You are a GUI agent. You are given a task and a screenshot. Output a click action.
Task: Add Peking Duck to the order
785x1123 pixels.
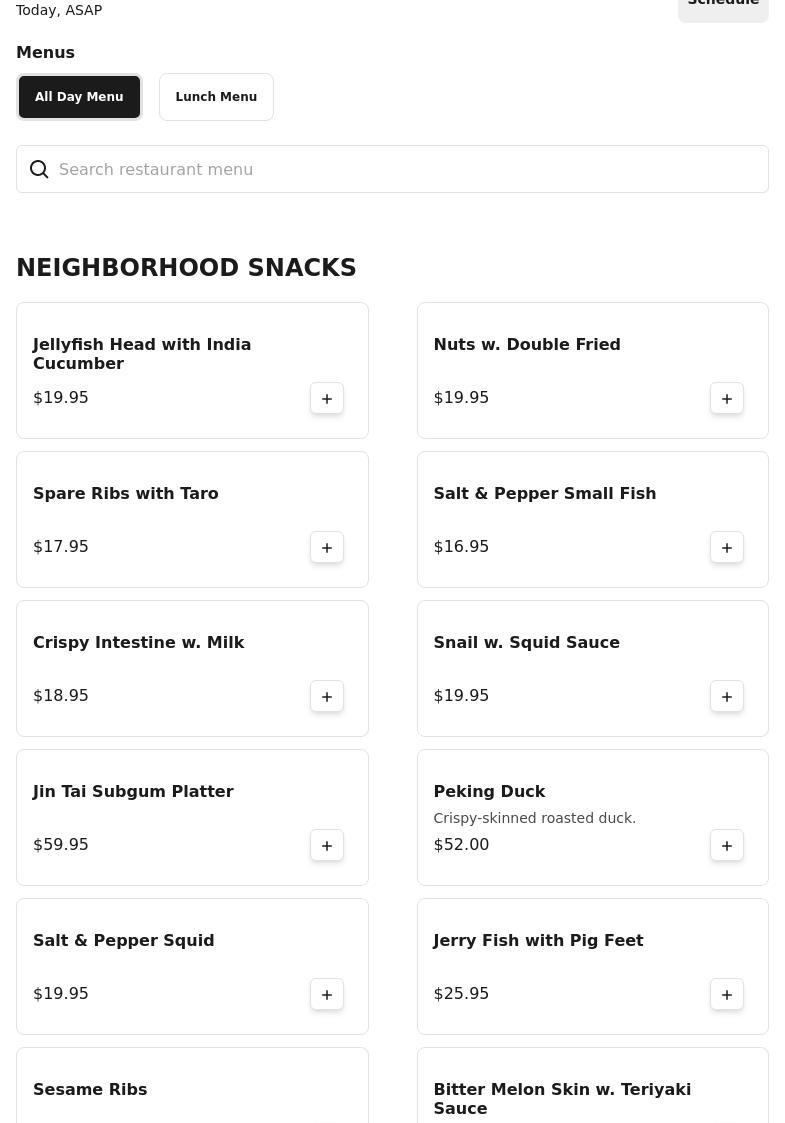727,845
